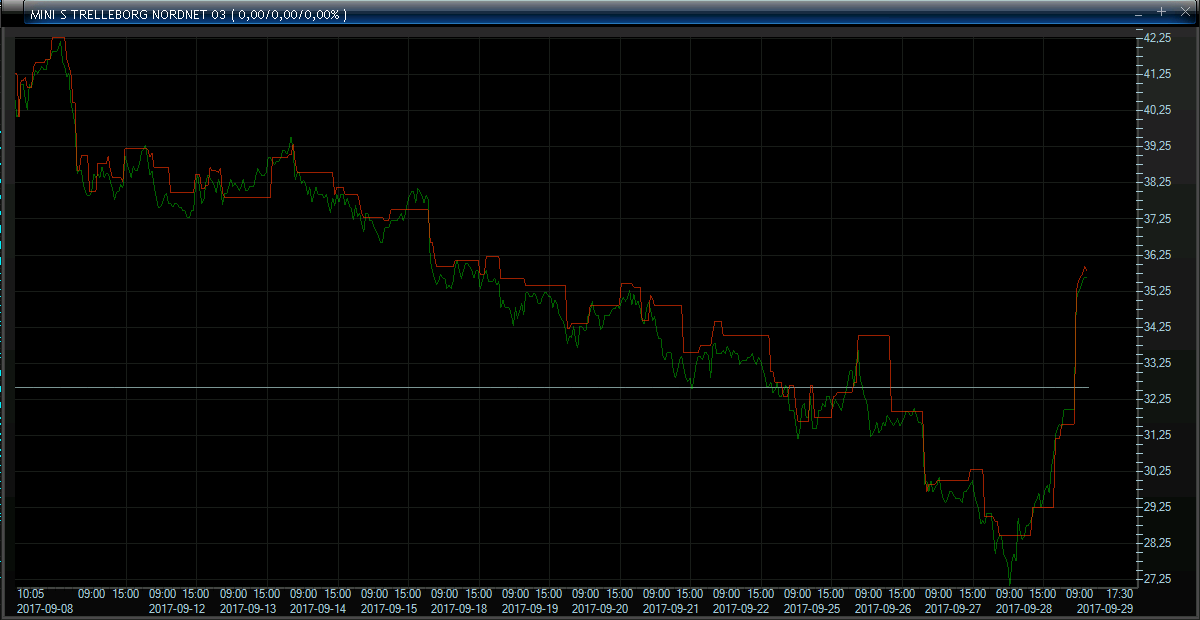
Task: Select the 2017-09-18 date on time axis
Action: click(x=460, y=608)
